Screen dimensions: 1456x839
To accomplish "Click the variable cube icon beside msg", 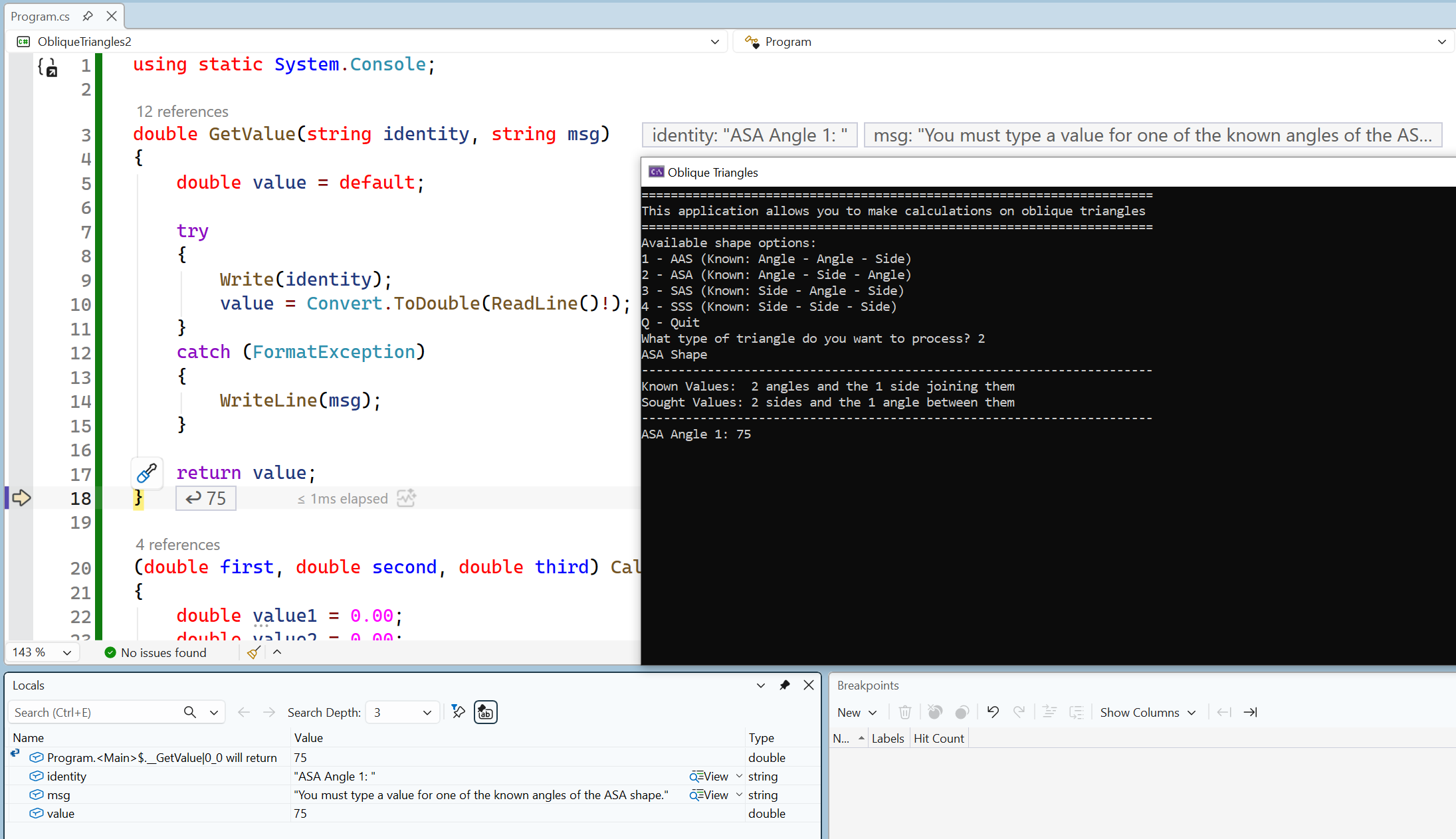I will 37,794.
